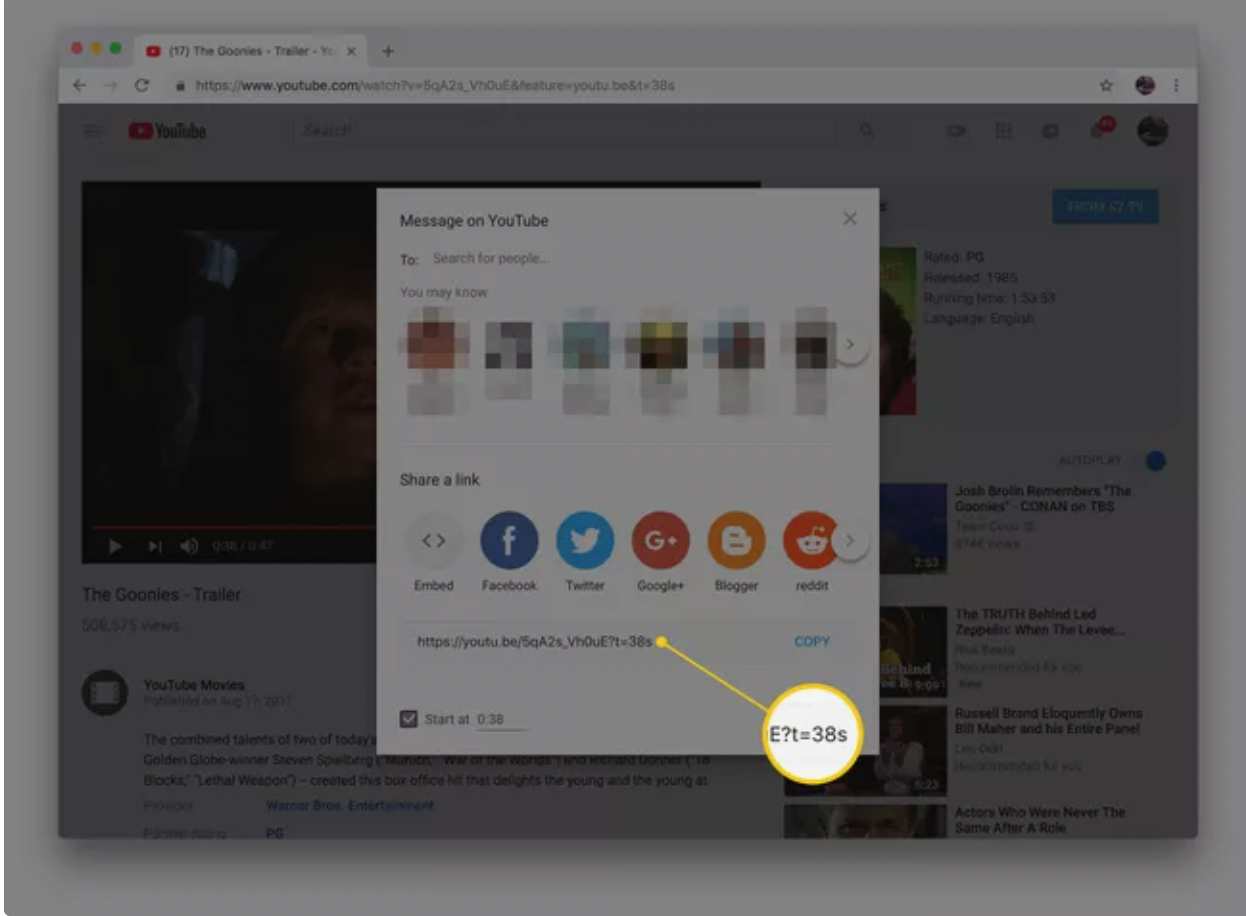Open a new browser tab
Viewport: 1246px width, 916px height.
coord(388,51)
